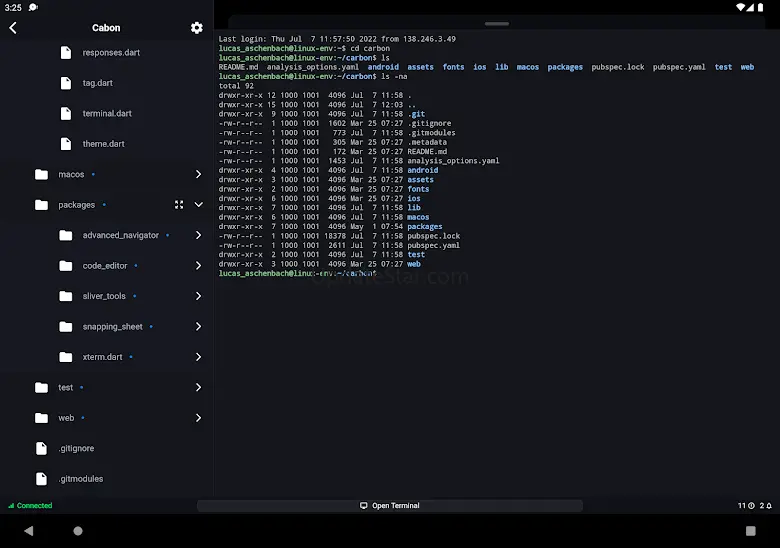Viewport: 780px width, 548px height.
Task: Click the connection signal icon in status bar
Action: pos(11,506)
